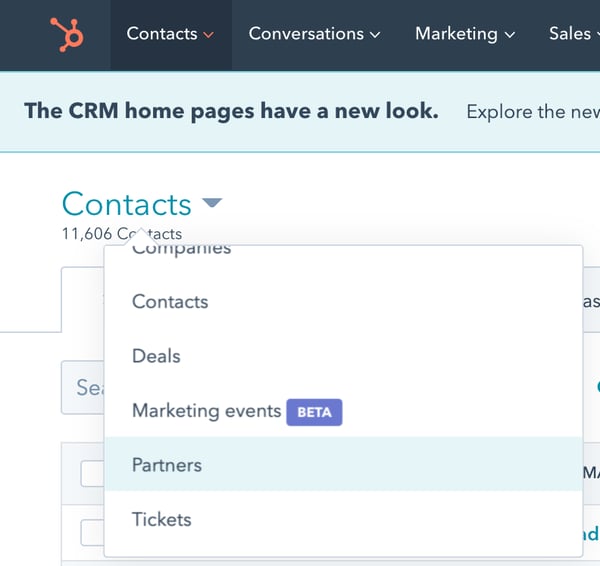Screen dimensions: 600x566
Task: Open the Sales navigation menu
Action: pos(574,34)
